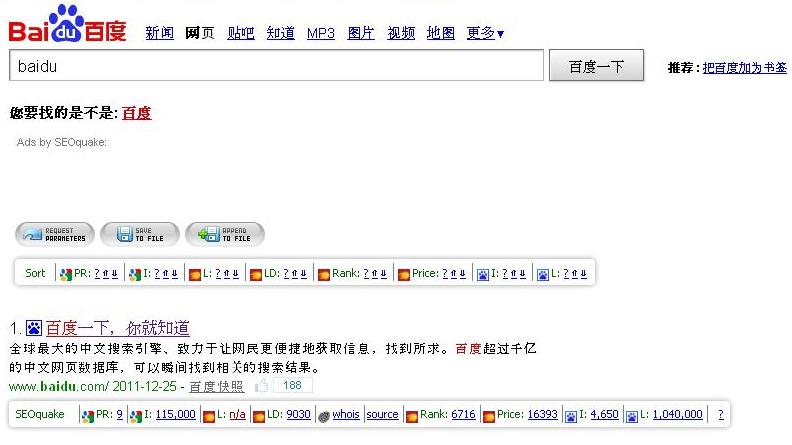Open the 百度快照 cached snapshot link
This screenshot has height=445, width=792.
pos(217,387)
